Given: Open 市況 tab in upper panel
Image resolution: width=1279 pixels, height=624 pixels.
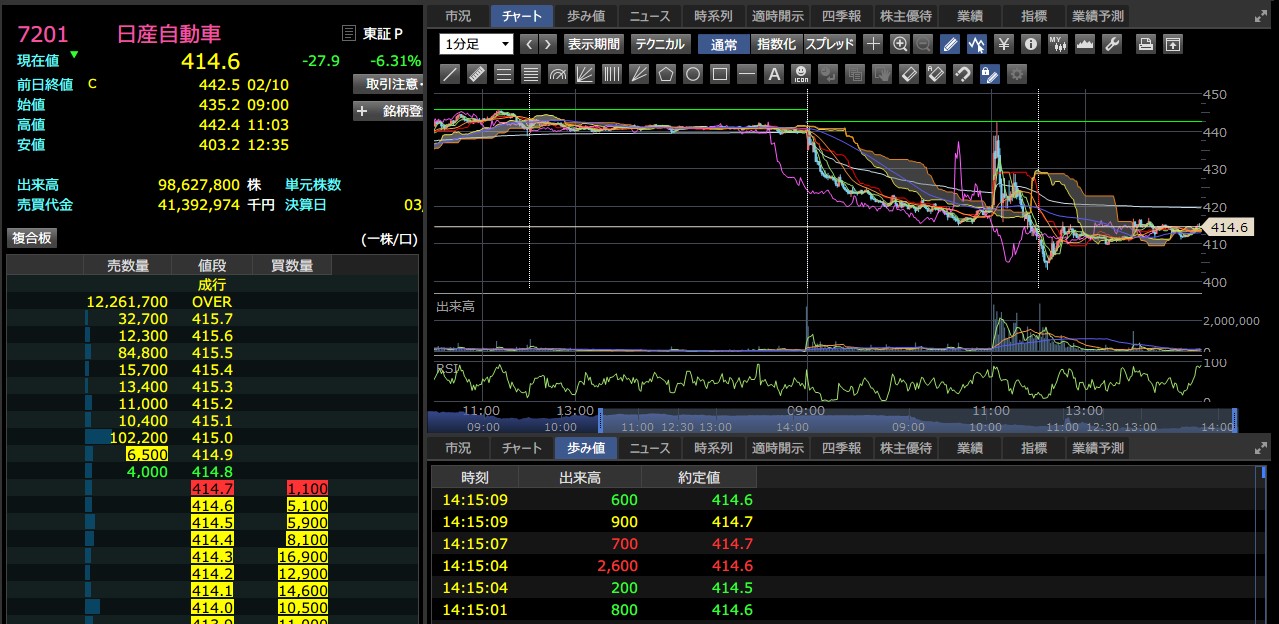Looking at the screenshot, I should click(458, 16).
